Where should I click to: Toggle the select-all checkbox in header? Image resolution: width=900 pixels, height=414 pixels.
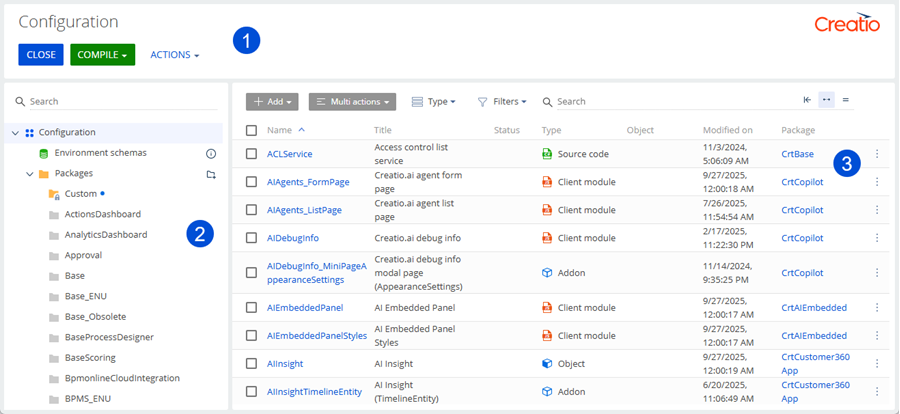point(252,130)
